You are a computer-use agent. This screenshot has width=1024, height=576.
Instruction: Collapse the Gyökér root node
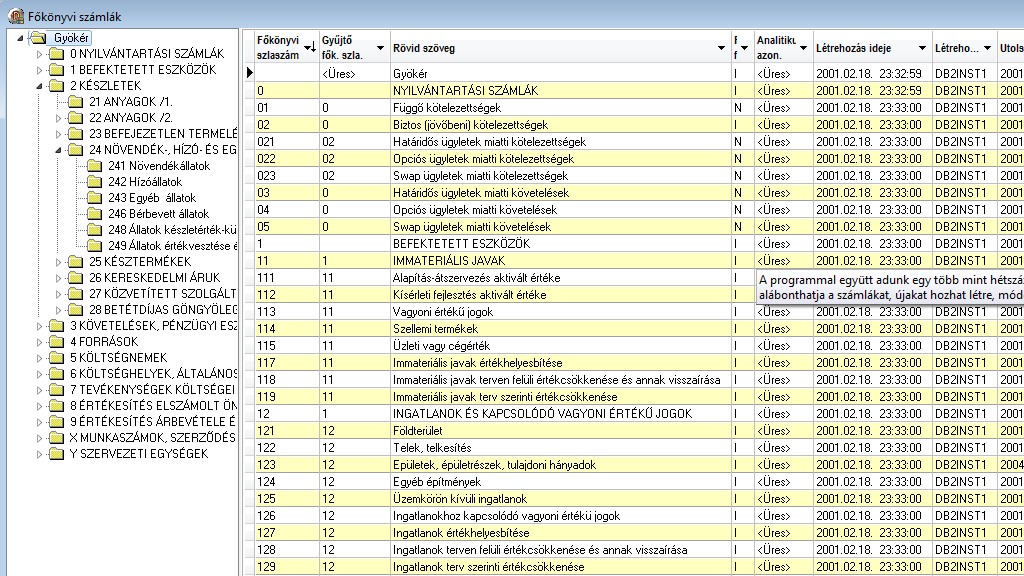(x=20, y=38)
